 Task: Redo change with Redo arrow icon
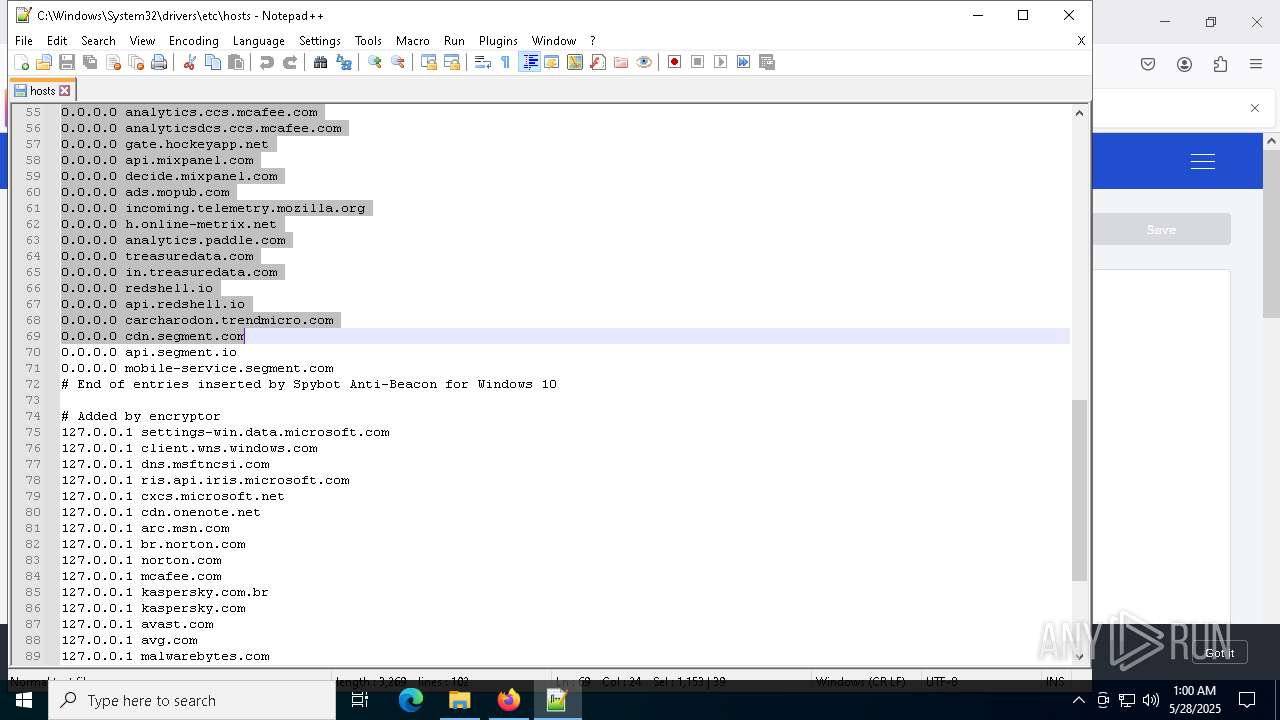(290, 62)
